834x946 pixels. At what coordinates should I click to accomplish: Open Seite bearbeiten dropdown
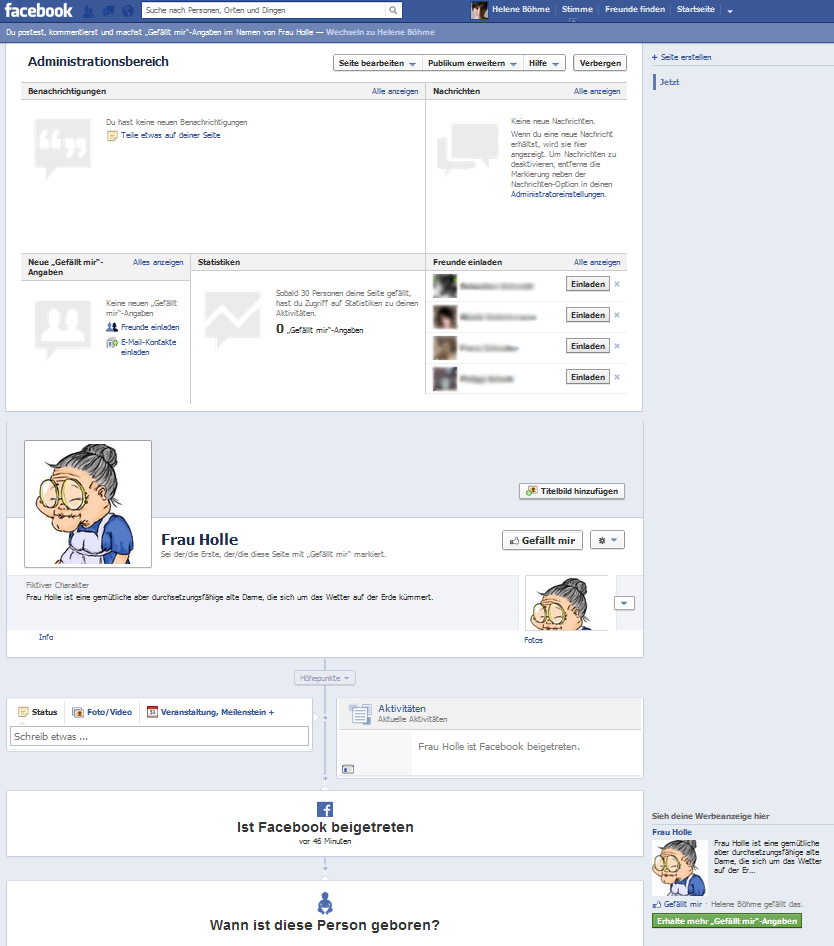coord(377,63)
